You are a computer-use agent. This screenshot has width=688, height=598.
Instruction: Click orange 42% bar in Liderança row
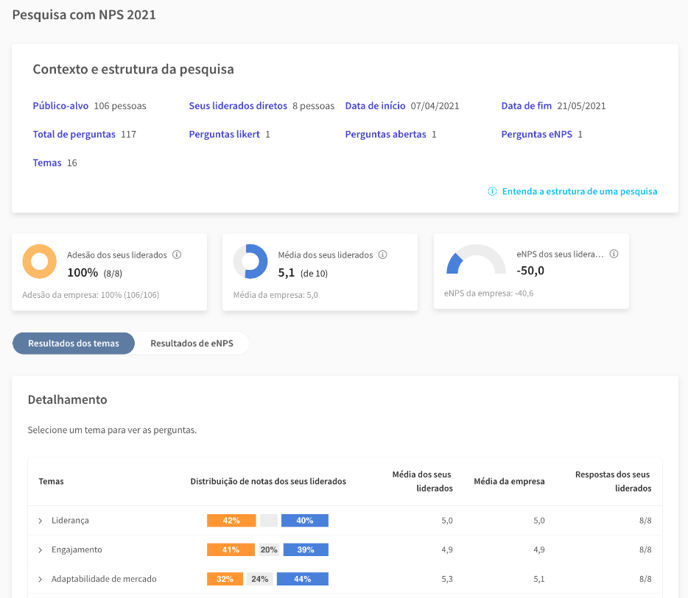231,521
